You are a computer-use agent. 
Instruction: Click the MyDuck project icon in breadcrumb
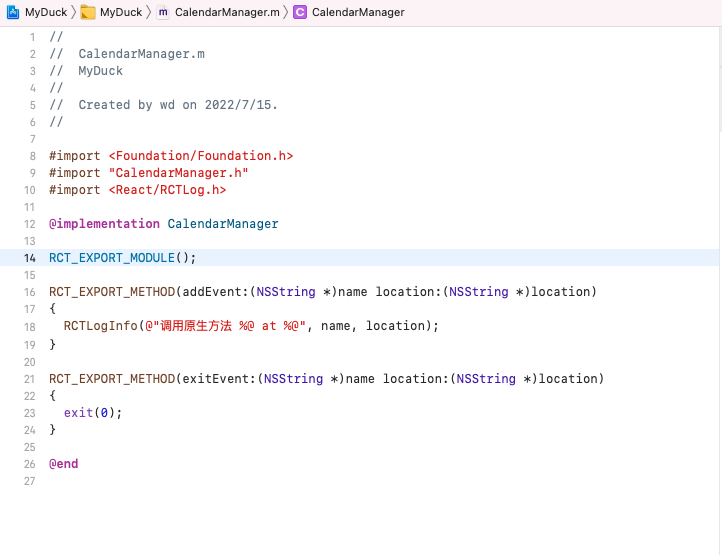pyautogui.click(x=13, y=12)
